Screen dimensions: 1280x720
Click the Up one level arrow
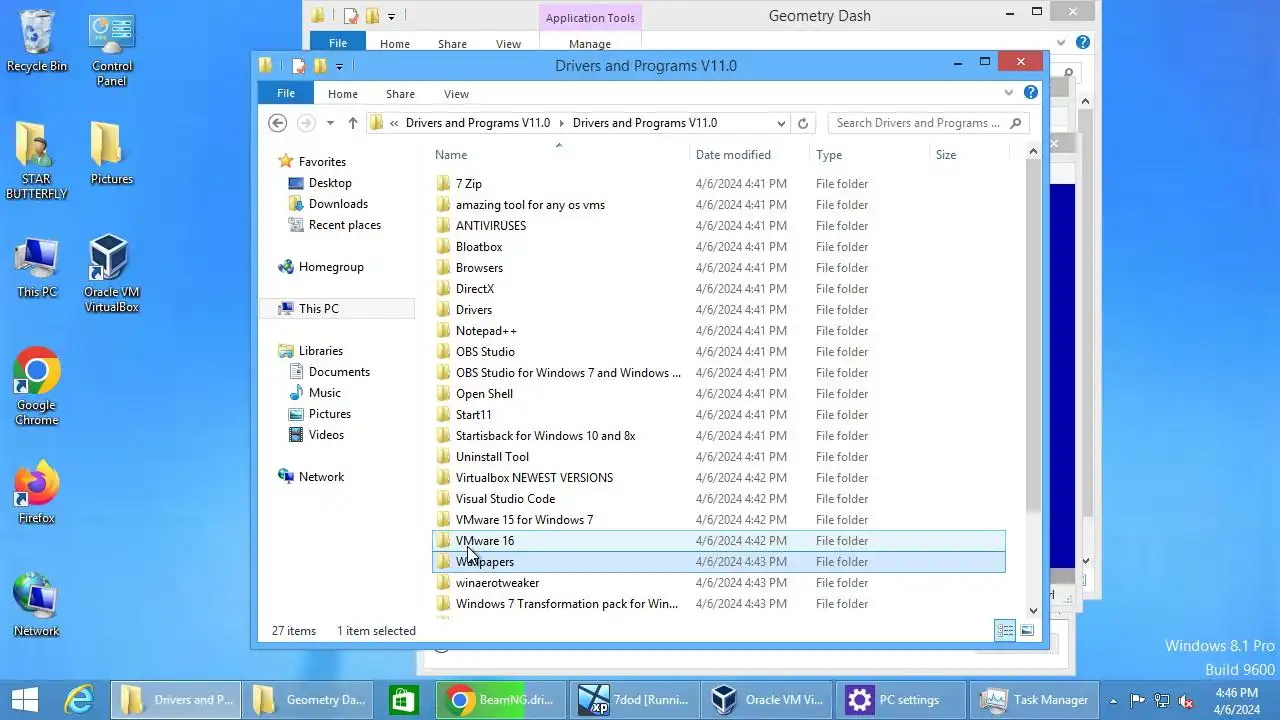[x=352, y=123]
